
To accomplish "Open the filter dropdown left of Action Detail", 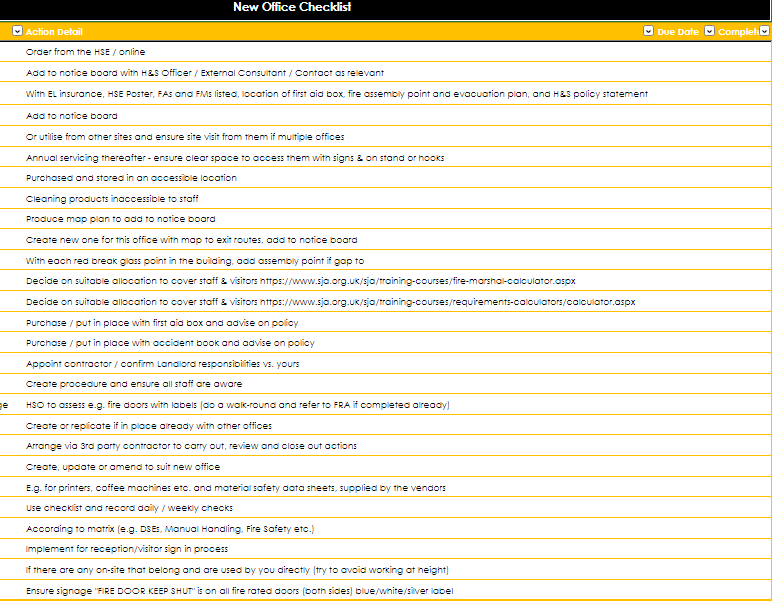I will click(17, 31).
